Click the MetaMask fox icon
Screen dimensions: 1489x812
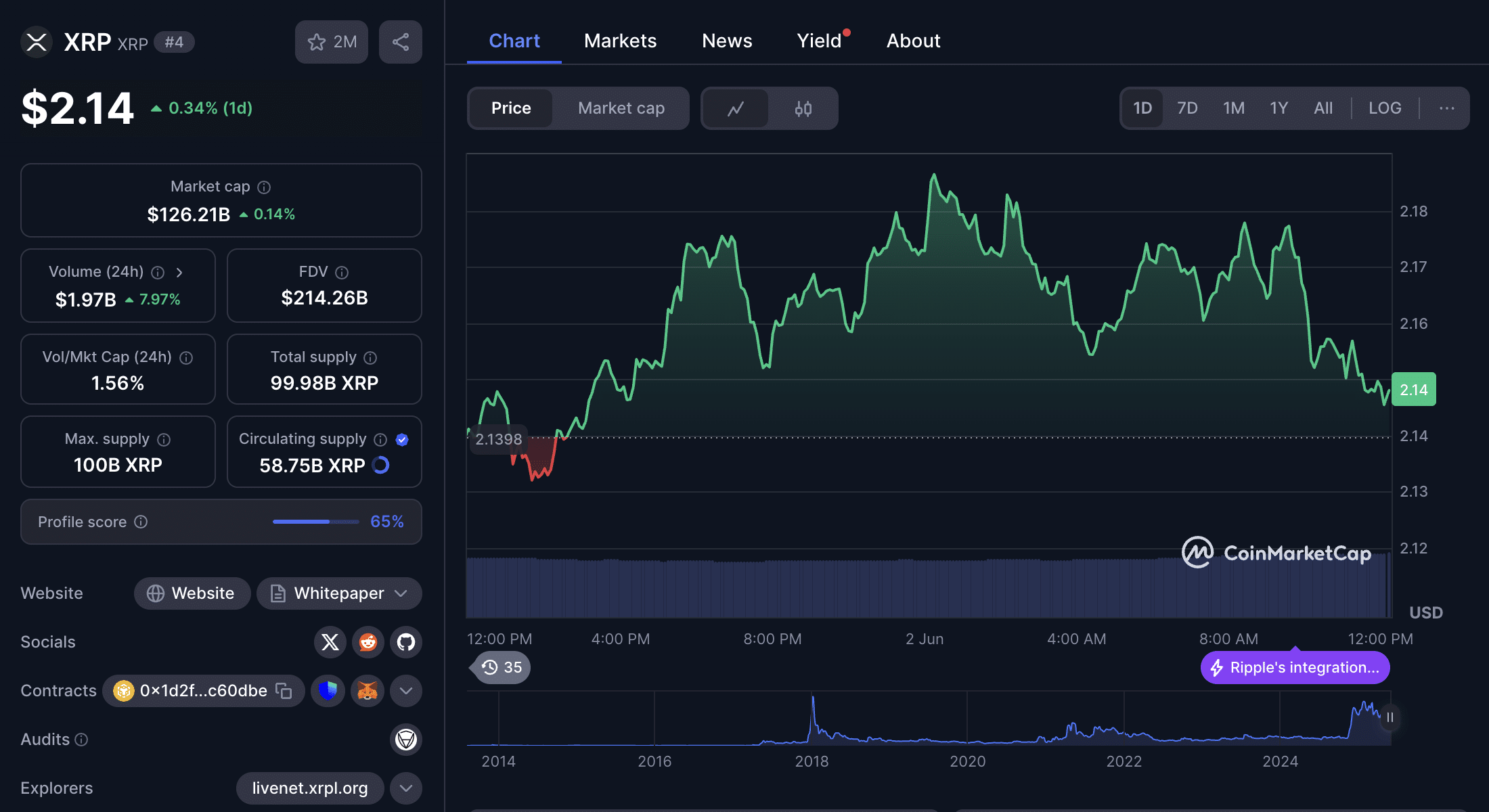pos(368,691)
